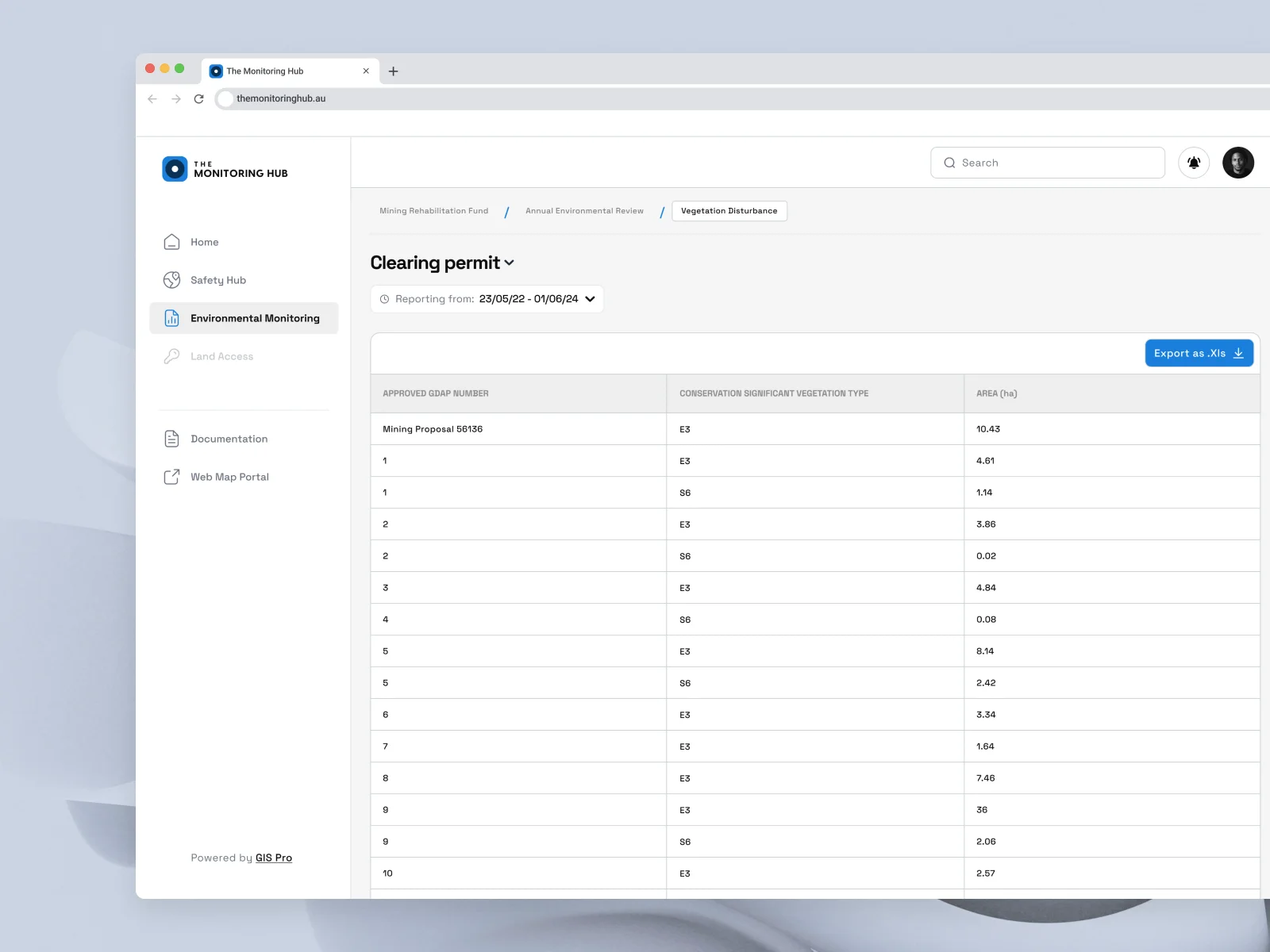
Task: Click the area value 36
Action: tap(982, 810)
